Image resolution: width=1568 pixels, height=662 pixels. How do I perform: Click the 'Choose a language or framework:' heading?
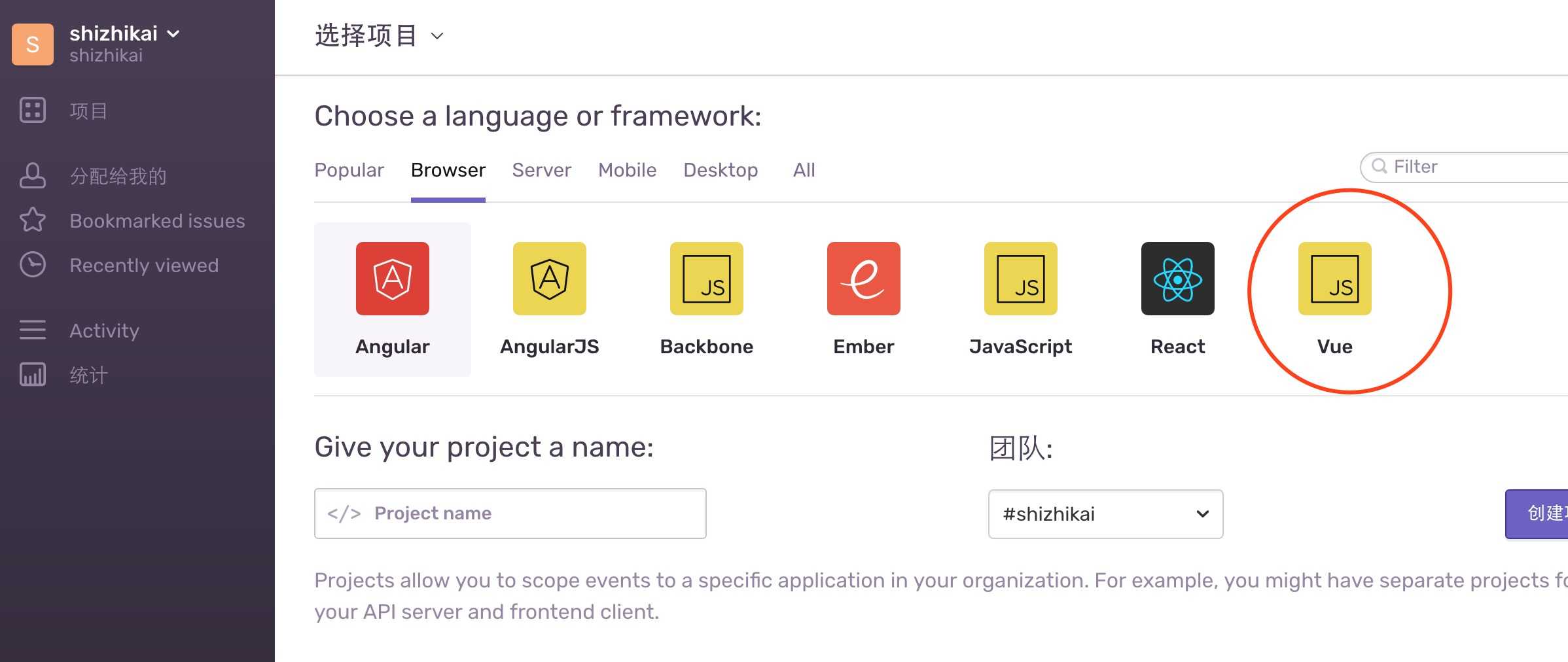click(x=538, y=116)
